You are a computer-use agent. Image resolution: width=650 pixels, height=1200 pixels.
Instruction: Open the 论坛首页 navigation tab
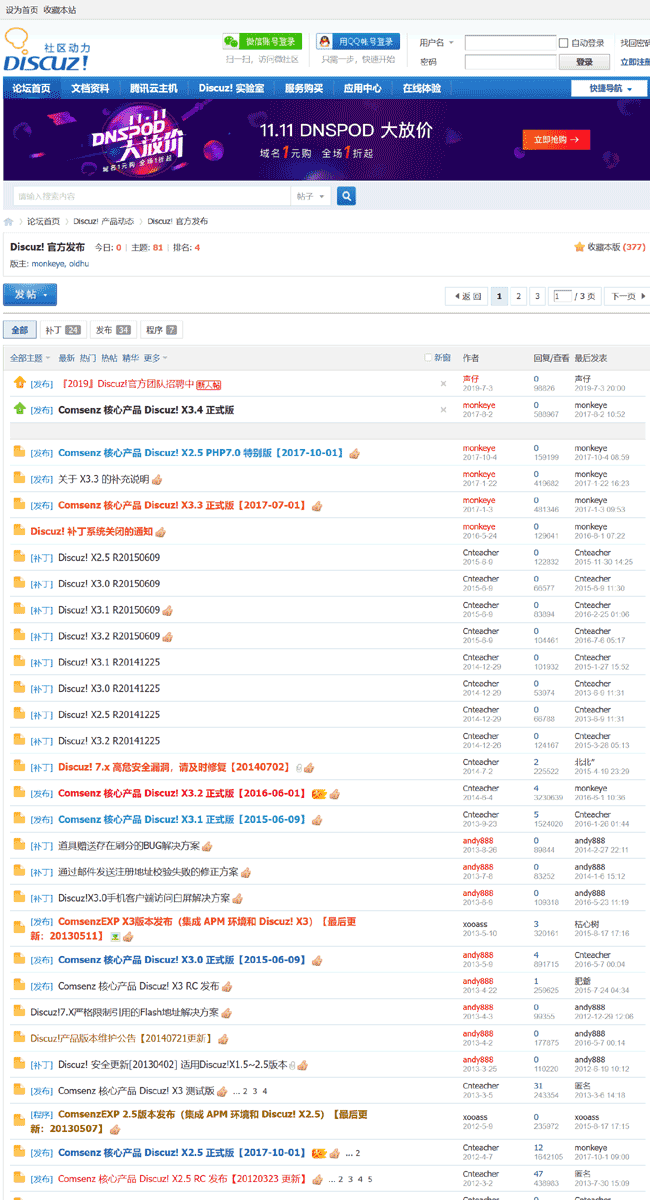pyautogui.click(x=32, y=88)
